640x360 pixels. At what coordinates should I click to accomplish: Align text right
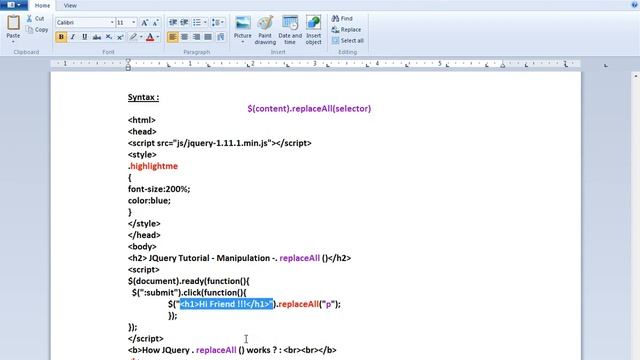(x=196, y=37)
